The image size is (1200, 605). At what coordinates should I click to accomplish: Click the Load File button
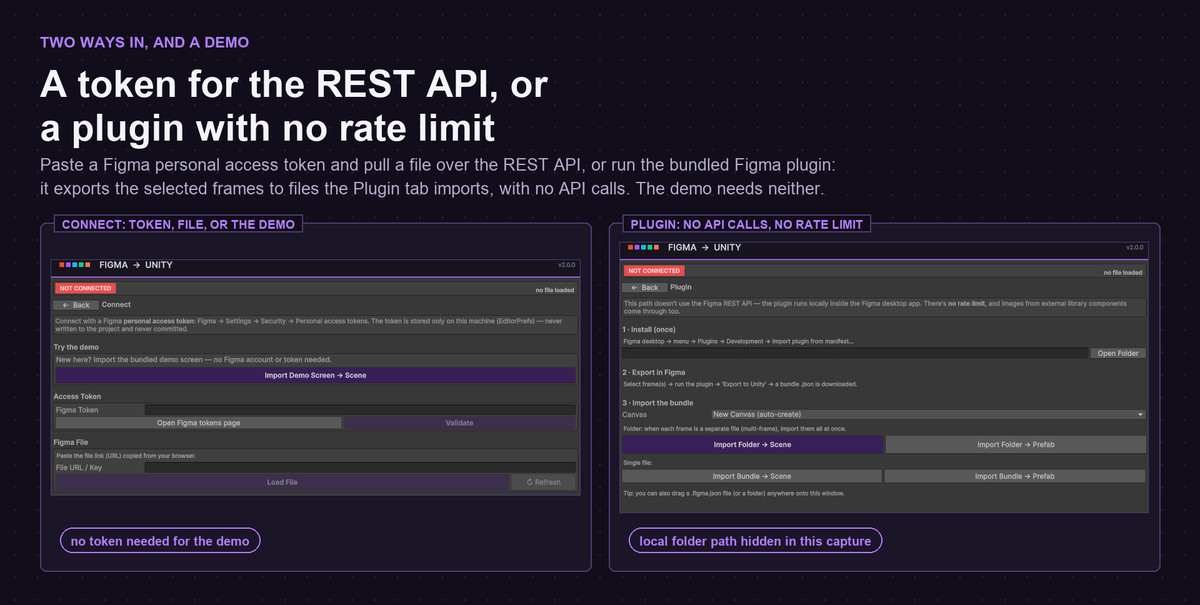click(x=282, y=482)
